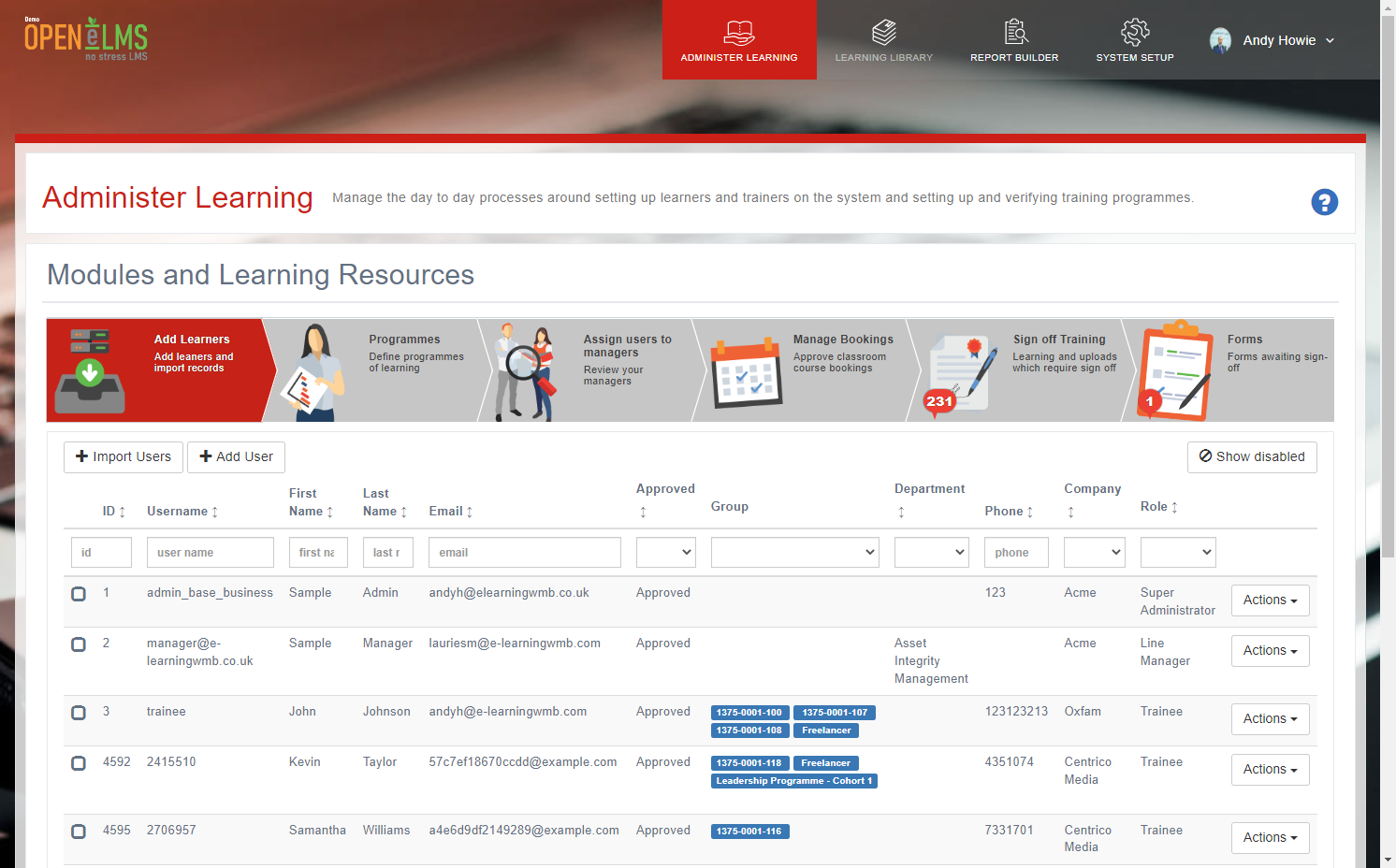Click the Manage Bookings calendar icon
Image resolution: width=1396 pixels, height=868 pixels.
746,373
